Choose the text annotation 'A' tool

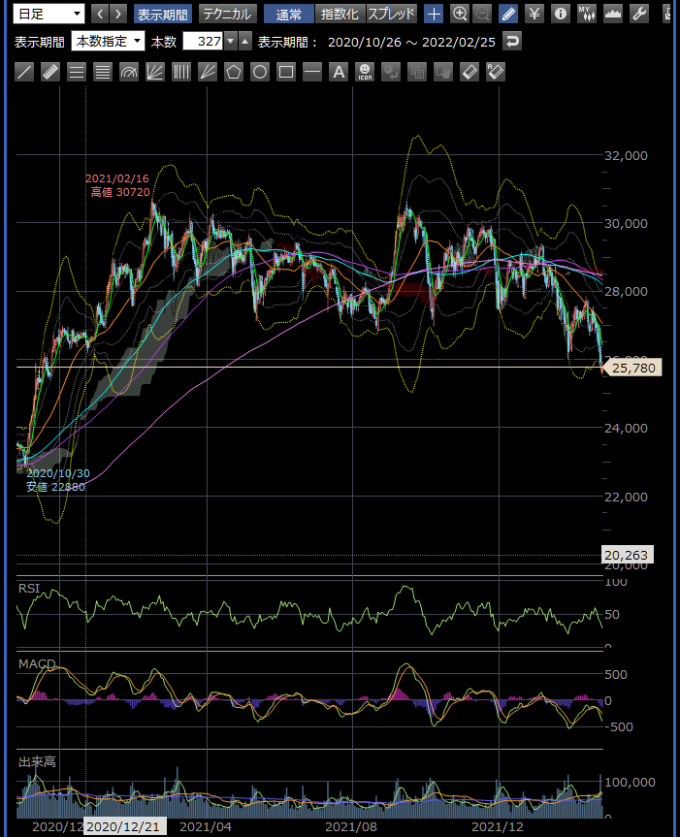point(338,72)
